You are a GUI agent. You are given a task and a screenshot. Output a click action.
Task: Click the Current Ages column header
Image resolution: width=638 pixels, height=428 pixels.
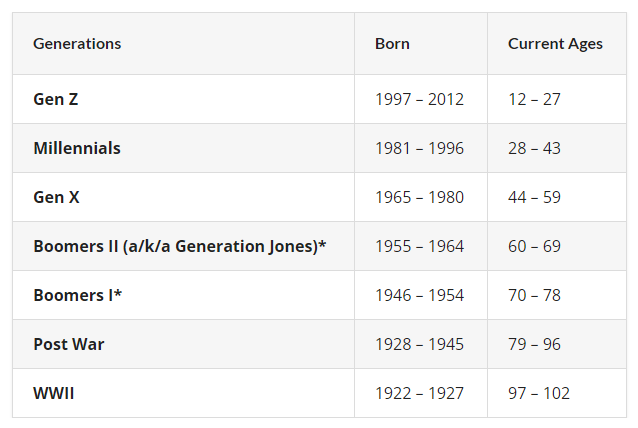click(555, 44)
